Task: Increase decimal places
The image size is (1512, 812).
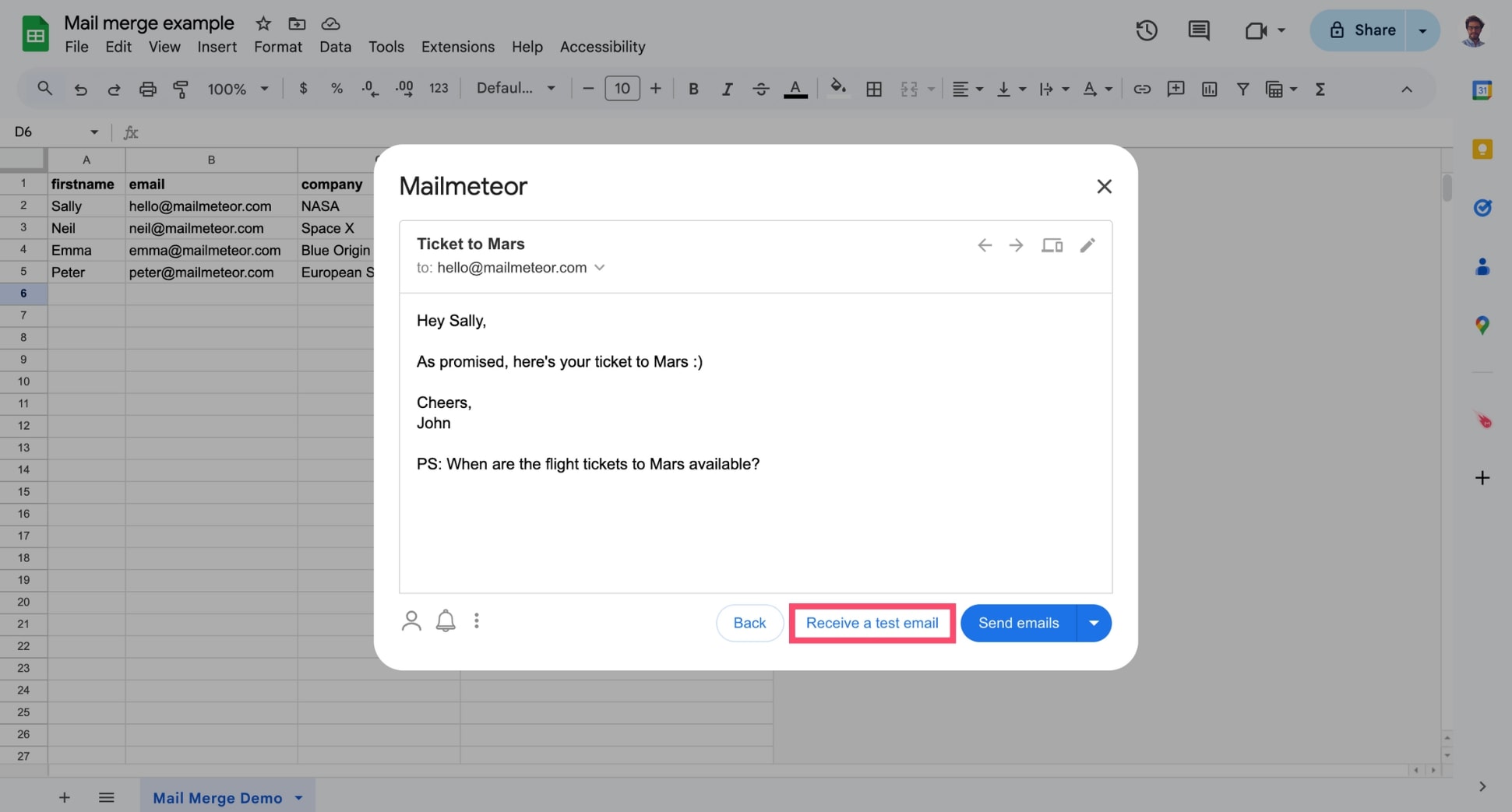Action: coord(404,89)
